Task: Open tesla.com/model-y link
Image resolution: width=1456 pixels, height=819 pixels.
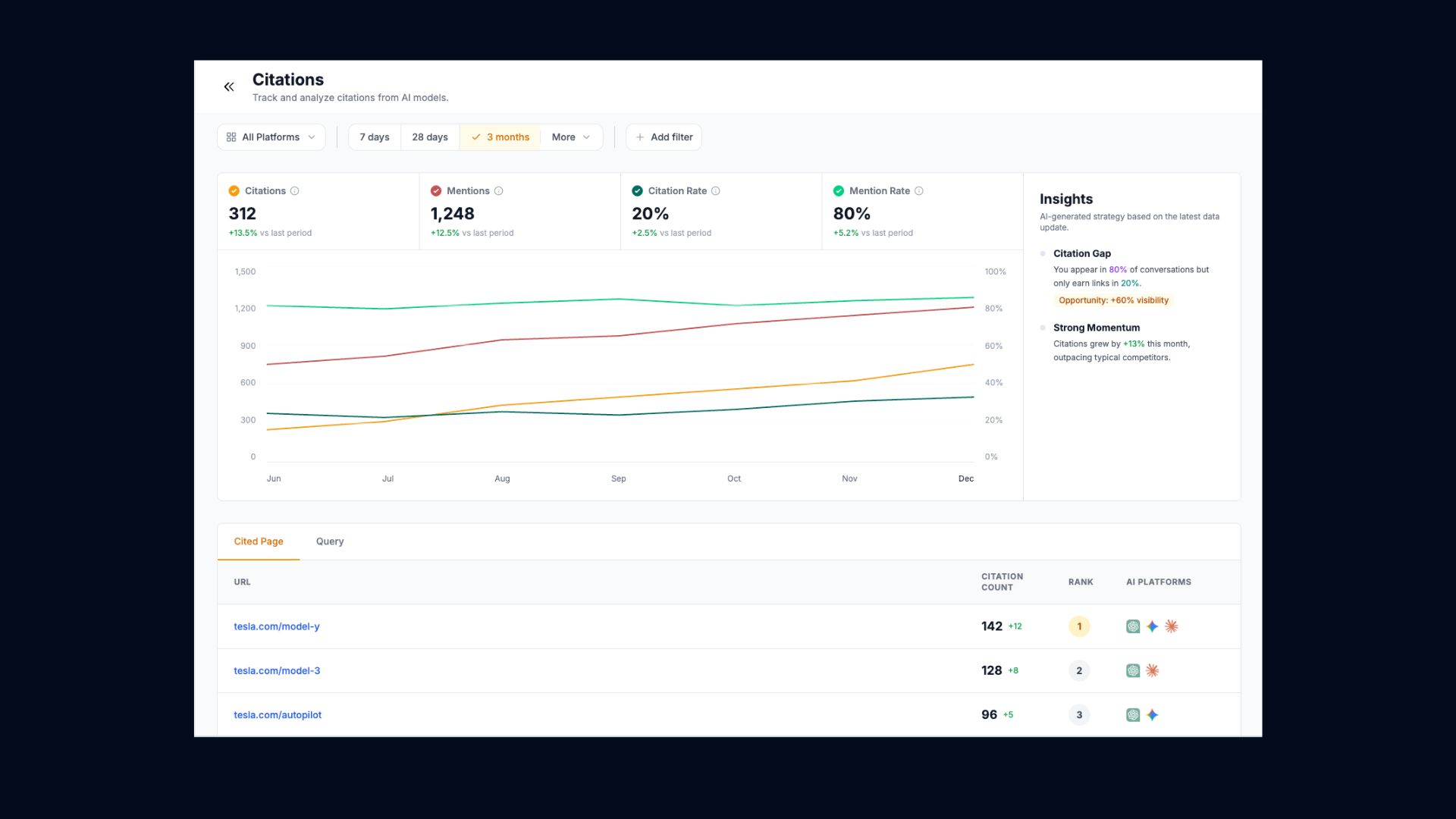Action: (277, 626)
